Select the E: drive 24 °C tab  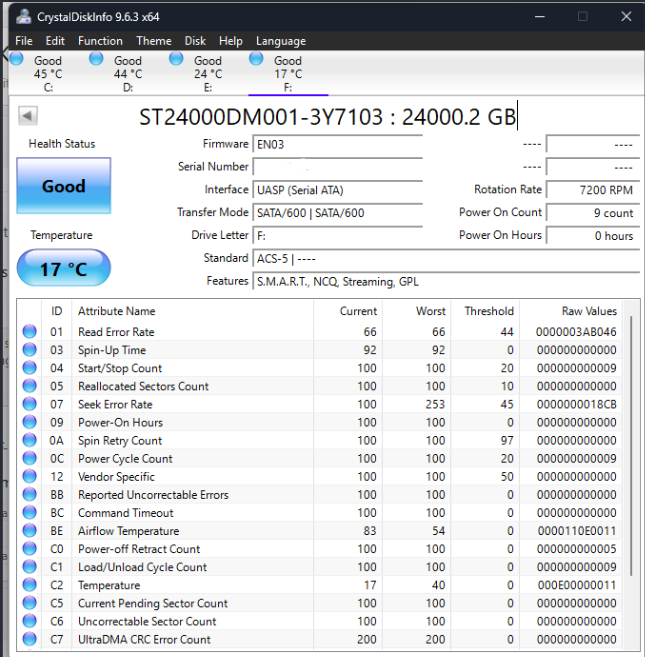pyautogui.click(x=208, y=74)
